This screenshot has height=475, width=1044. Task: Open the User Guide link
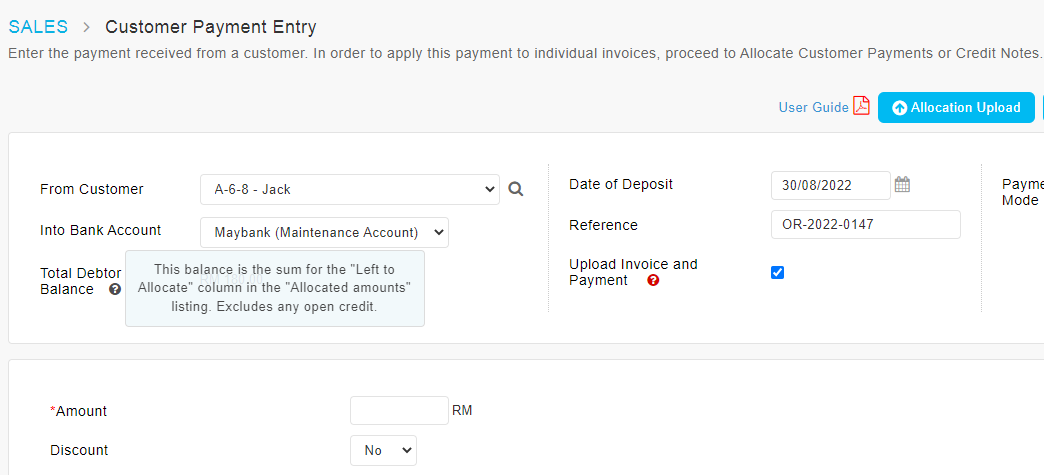(814, 107)
